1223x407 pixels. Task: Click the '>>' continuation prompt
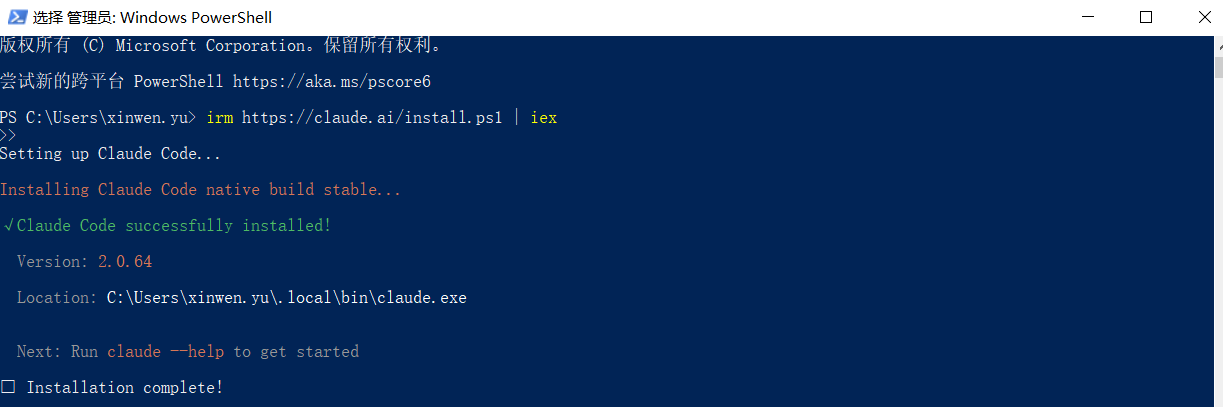8,136
